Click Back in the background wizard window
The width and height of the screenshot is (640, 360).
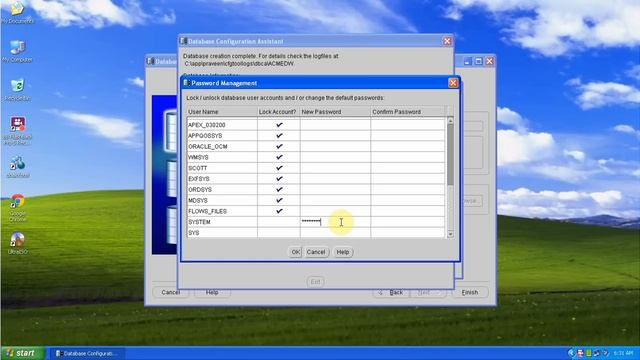[x=391, y=292]
